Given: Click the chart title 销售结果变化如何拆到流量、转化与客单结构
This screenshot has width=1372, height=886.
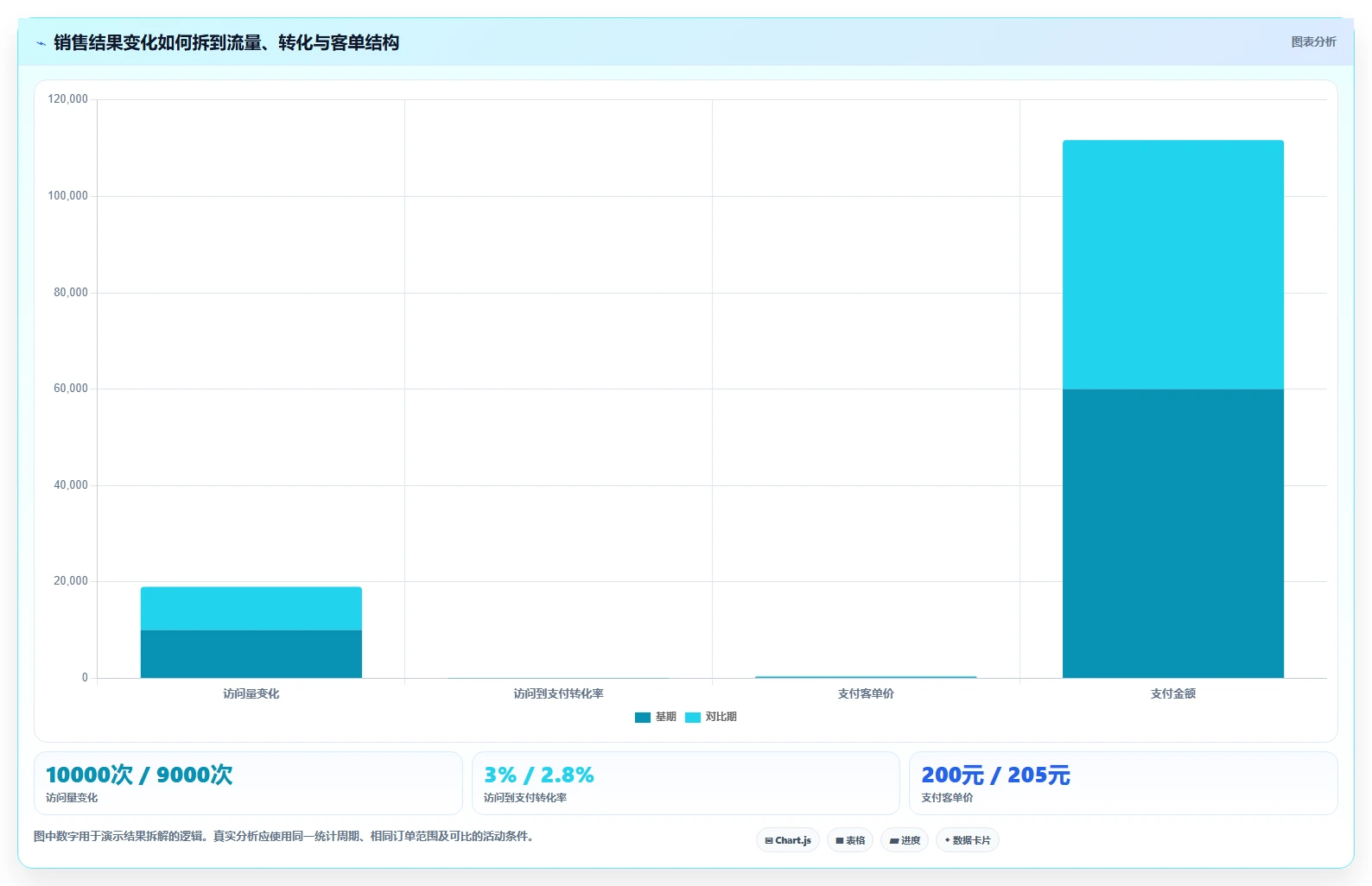Looking at the screenshot, I should coord(226,42).
